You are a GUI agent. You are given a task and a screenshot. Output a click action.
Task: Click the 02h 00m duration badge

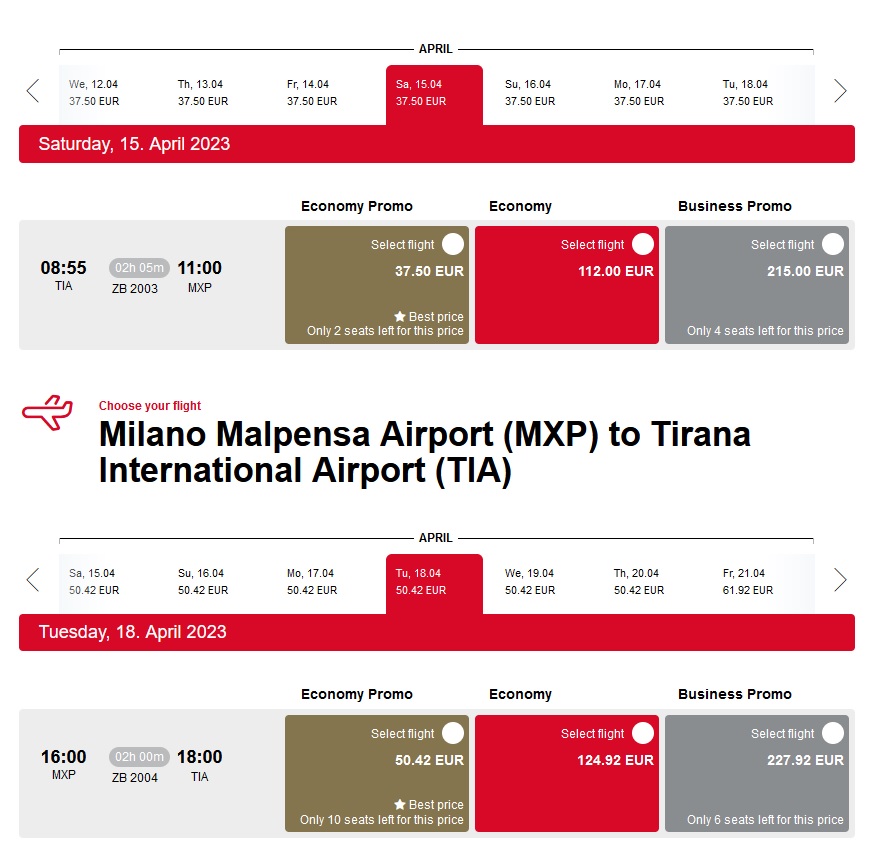139,757
